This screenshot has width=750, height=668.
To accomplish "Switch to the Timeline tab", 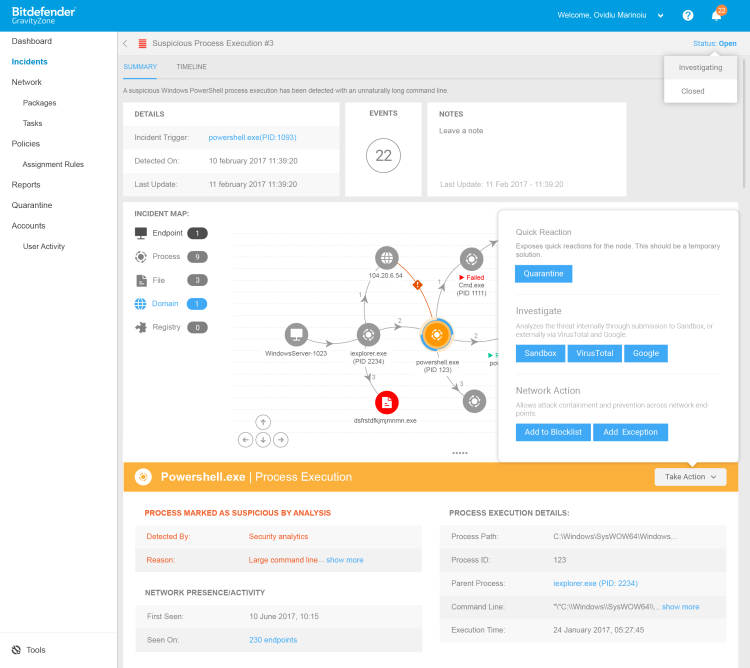I will click(x=191, y=67).
